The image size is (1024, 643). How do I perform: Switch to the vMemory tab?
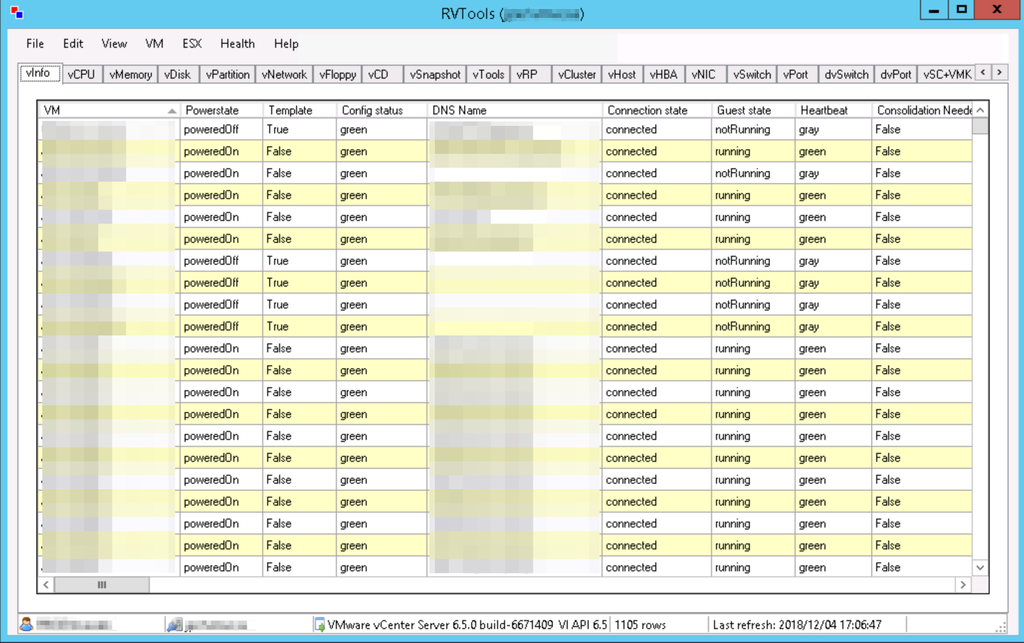point(131,74)
